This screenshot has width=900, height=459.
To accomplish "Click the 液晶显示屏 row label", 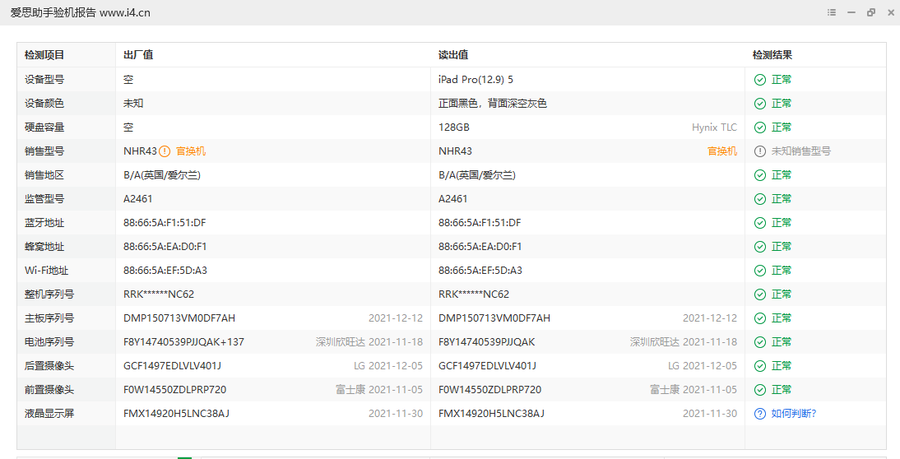I will pyautogui.click(x=49, y=414).
